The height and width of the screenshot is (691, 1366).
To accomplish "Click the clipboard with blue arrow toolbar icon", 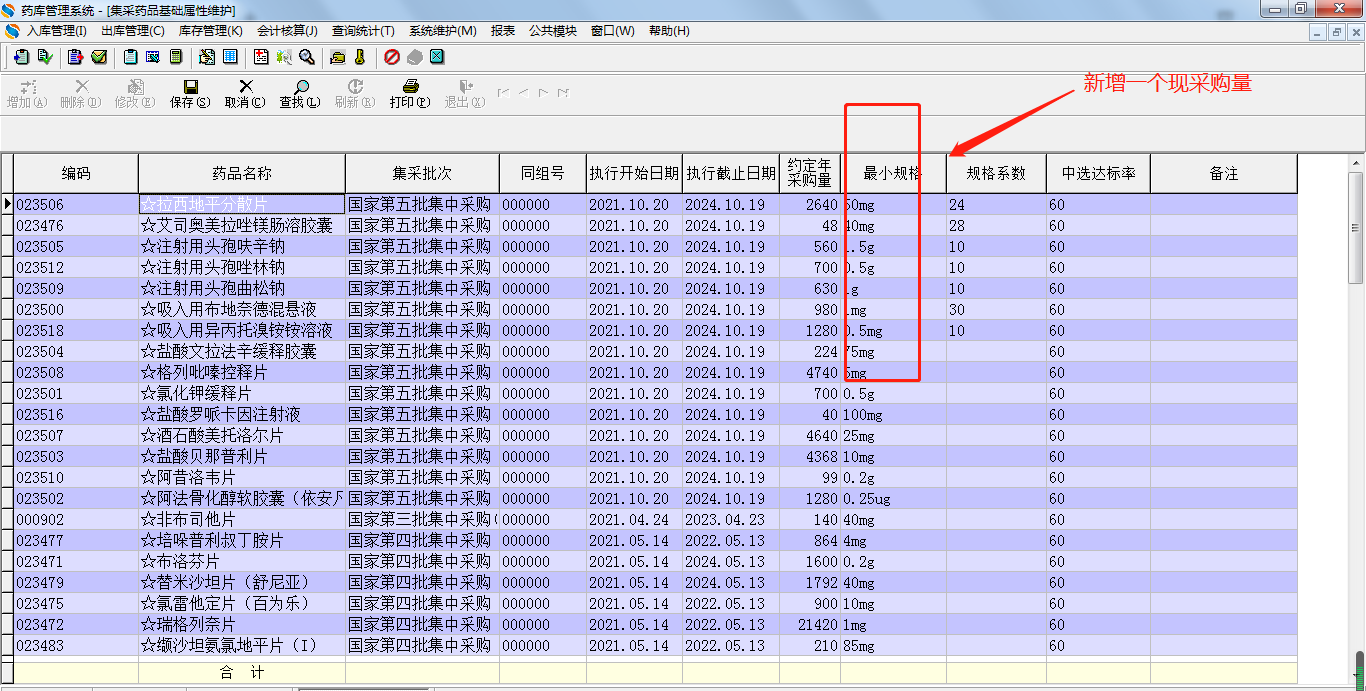I will coord(21,57).
